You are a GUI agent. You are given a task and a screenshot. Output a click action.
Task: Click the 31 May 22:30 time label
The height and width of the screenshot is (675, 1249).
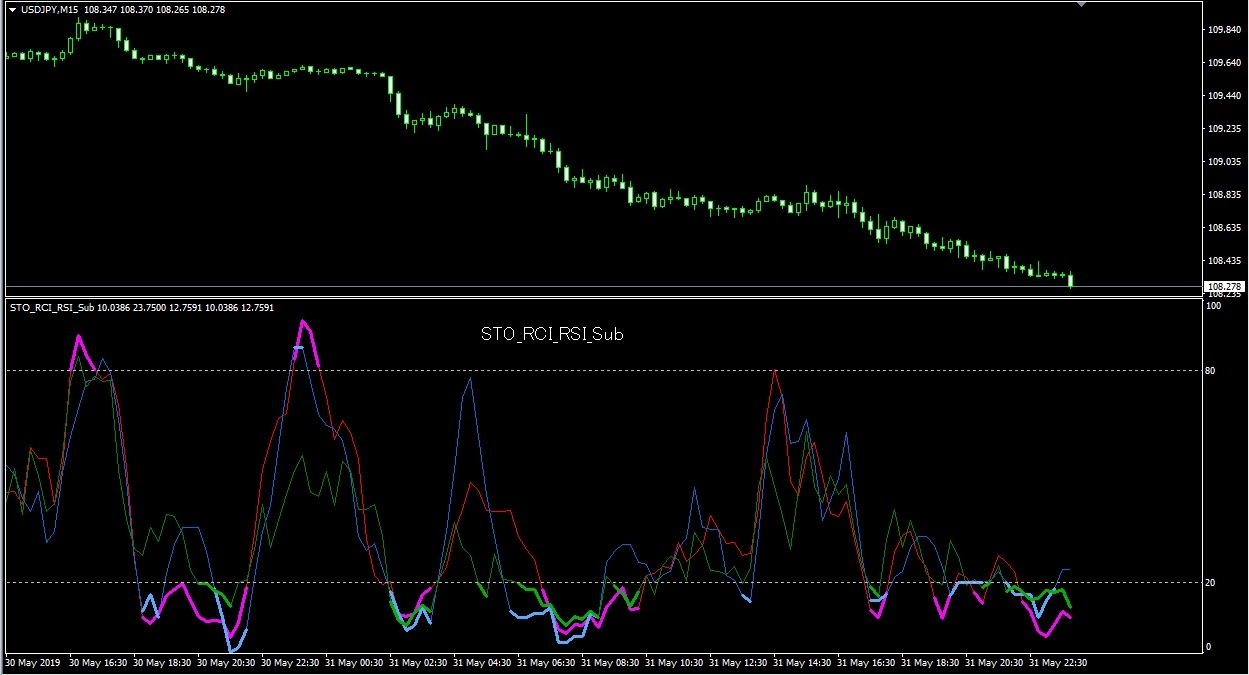pyautogui.click(x=1059, y=662)
